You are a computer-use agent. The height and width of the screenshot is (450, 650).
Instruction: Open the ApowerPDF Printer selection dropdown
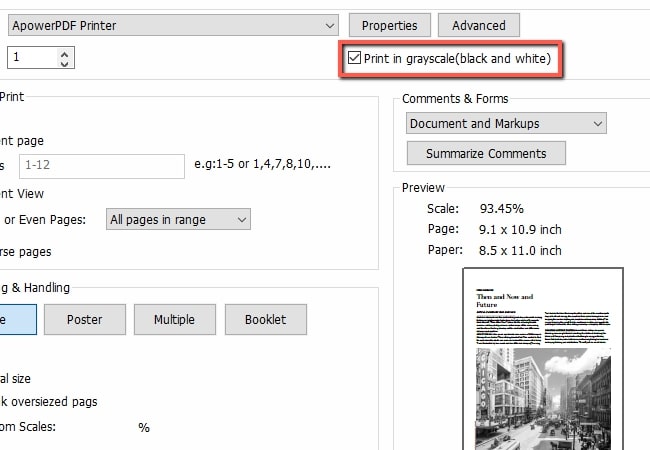pos(170,25)
